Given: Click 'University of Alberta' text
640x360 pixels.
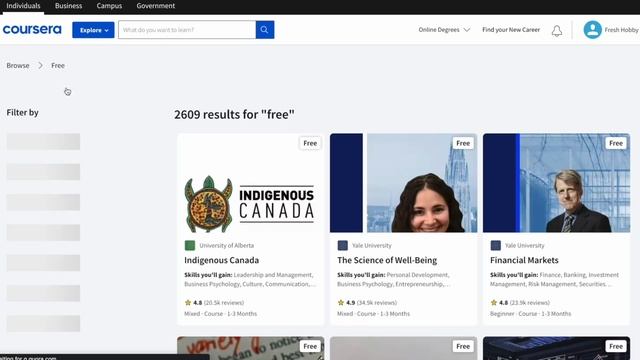Looking at the screenshot, I should pyautogui.click(x=227, y=245).
